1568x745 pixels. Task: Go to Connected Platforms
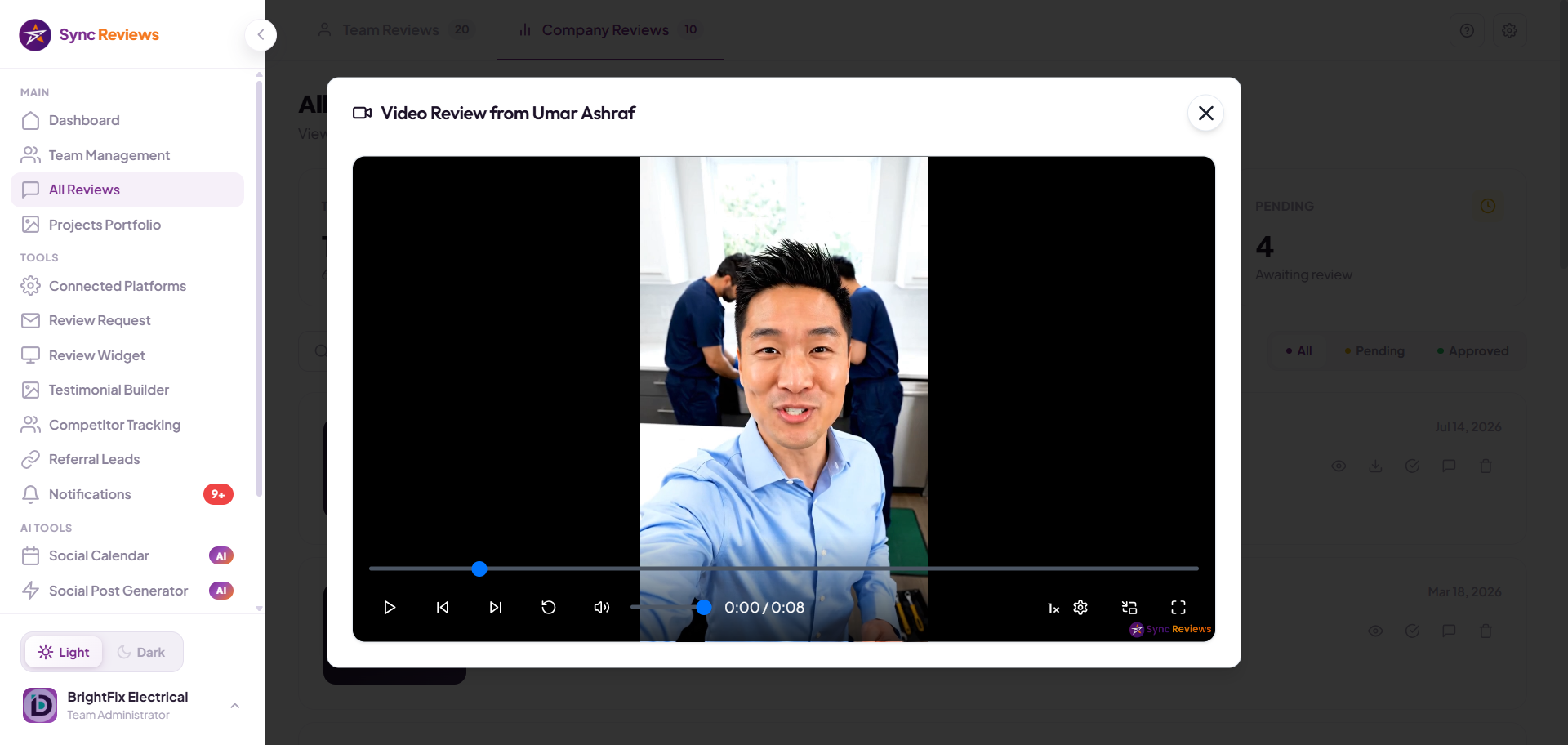[127, 286]
